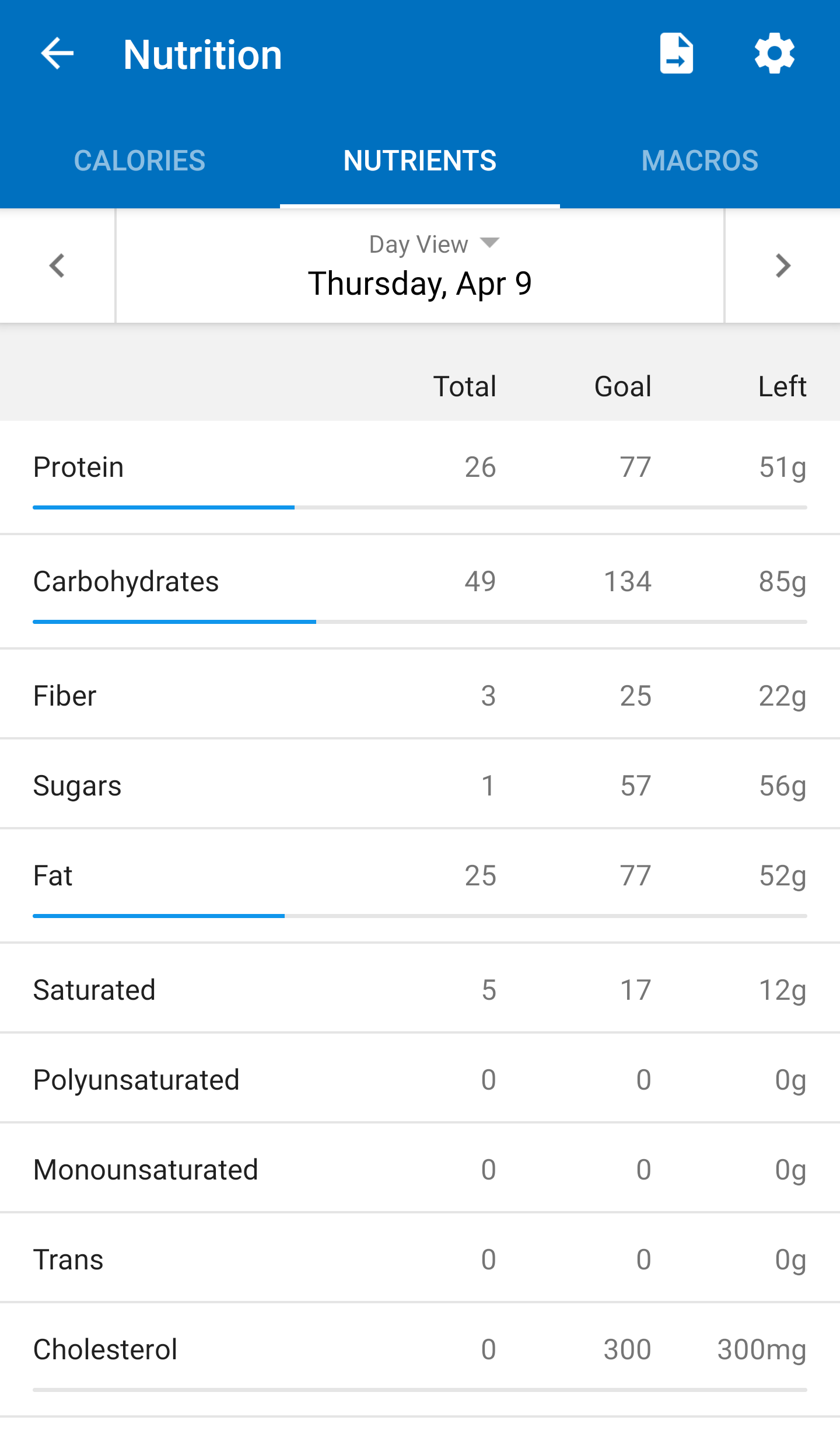Switch to the Calories tab
840x1441 pixels.
click(140, 161)
